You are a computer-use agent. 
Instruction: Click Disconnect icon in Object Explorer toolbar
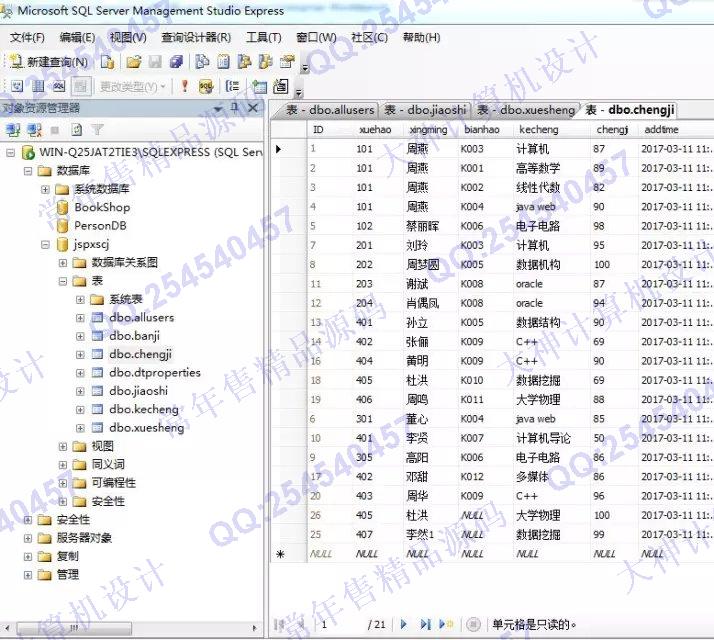coord(34,130)
